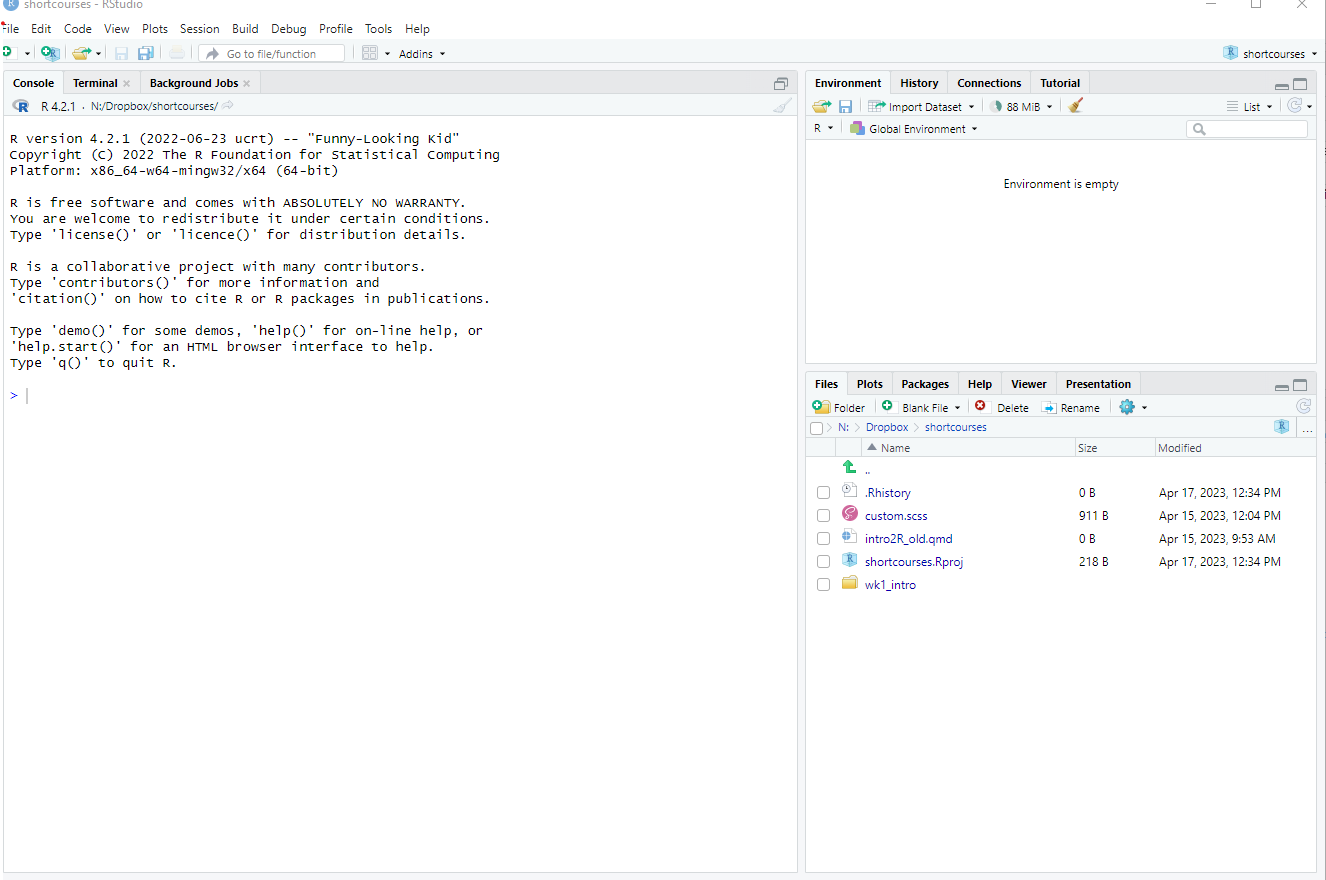Sort files by Modified column header
The image size is (1326, 880).
coord(1179,448)
